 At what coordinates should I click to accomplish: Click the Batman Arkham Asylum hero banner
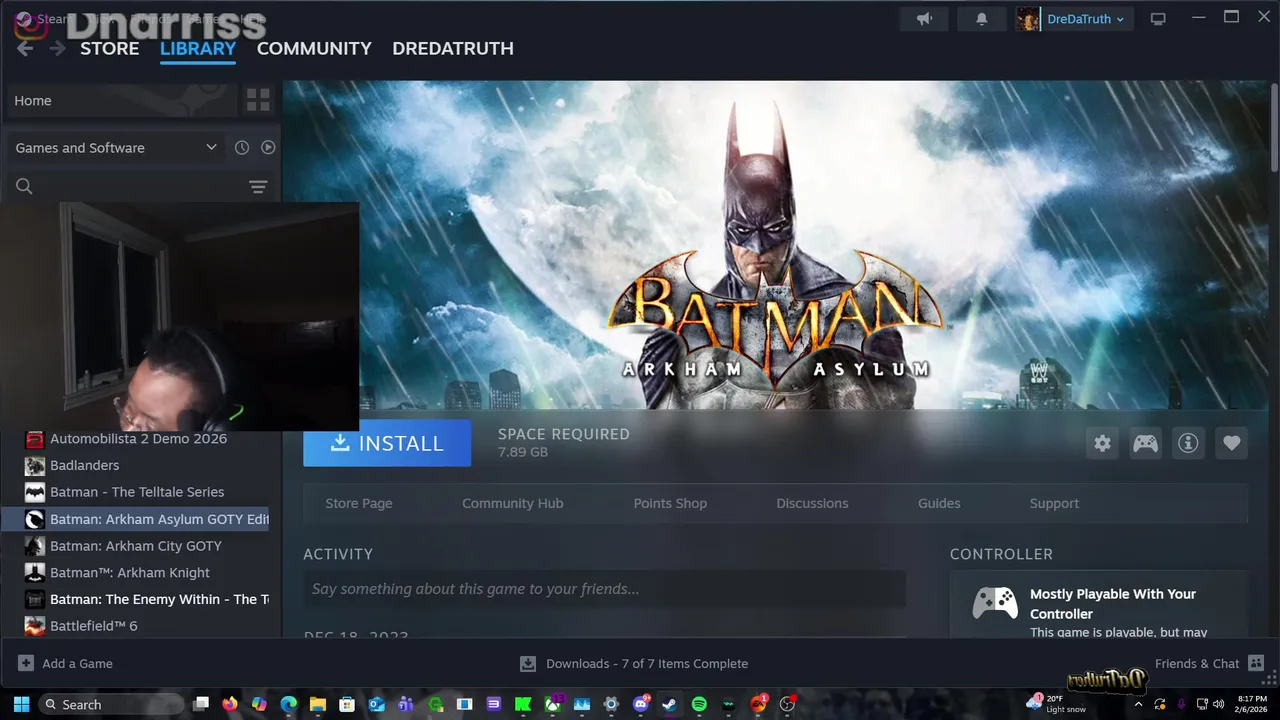(x=775, y=245)
